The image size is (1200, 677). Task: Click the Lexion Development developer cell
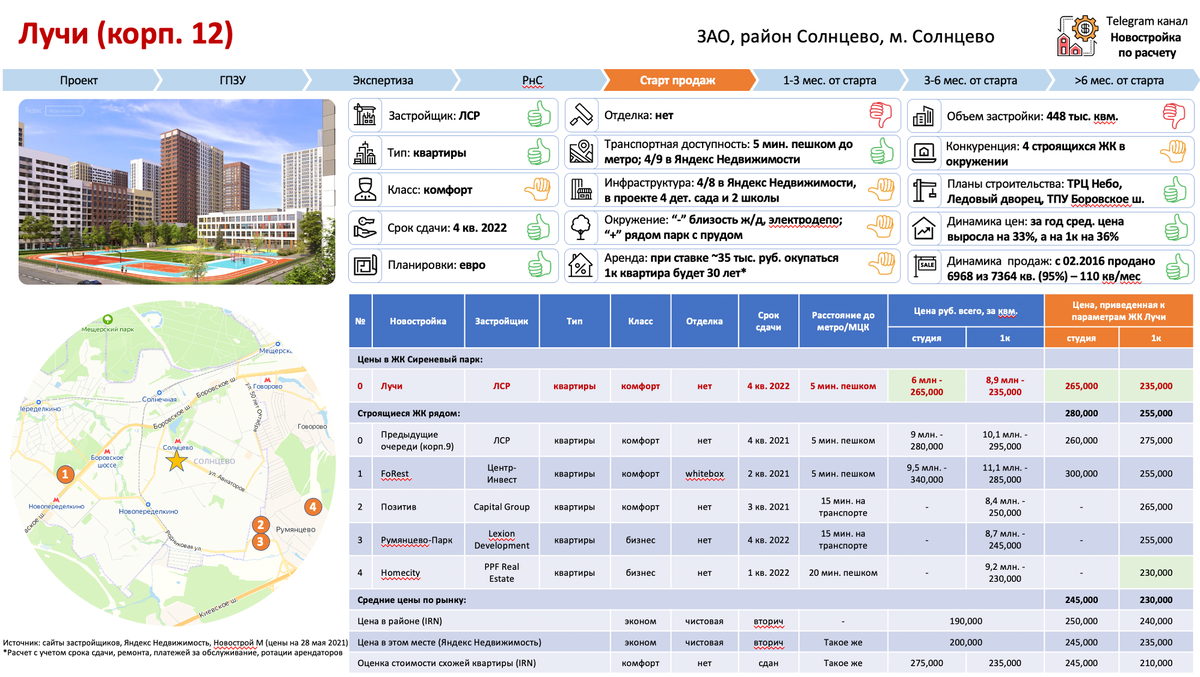click(x=501, y=540)
